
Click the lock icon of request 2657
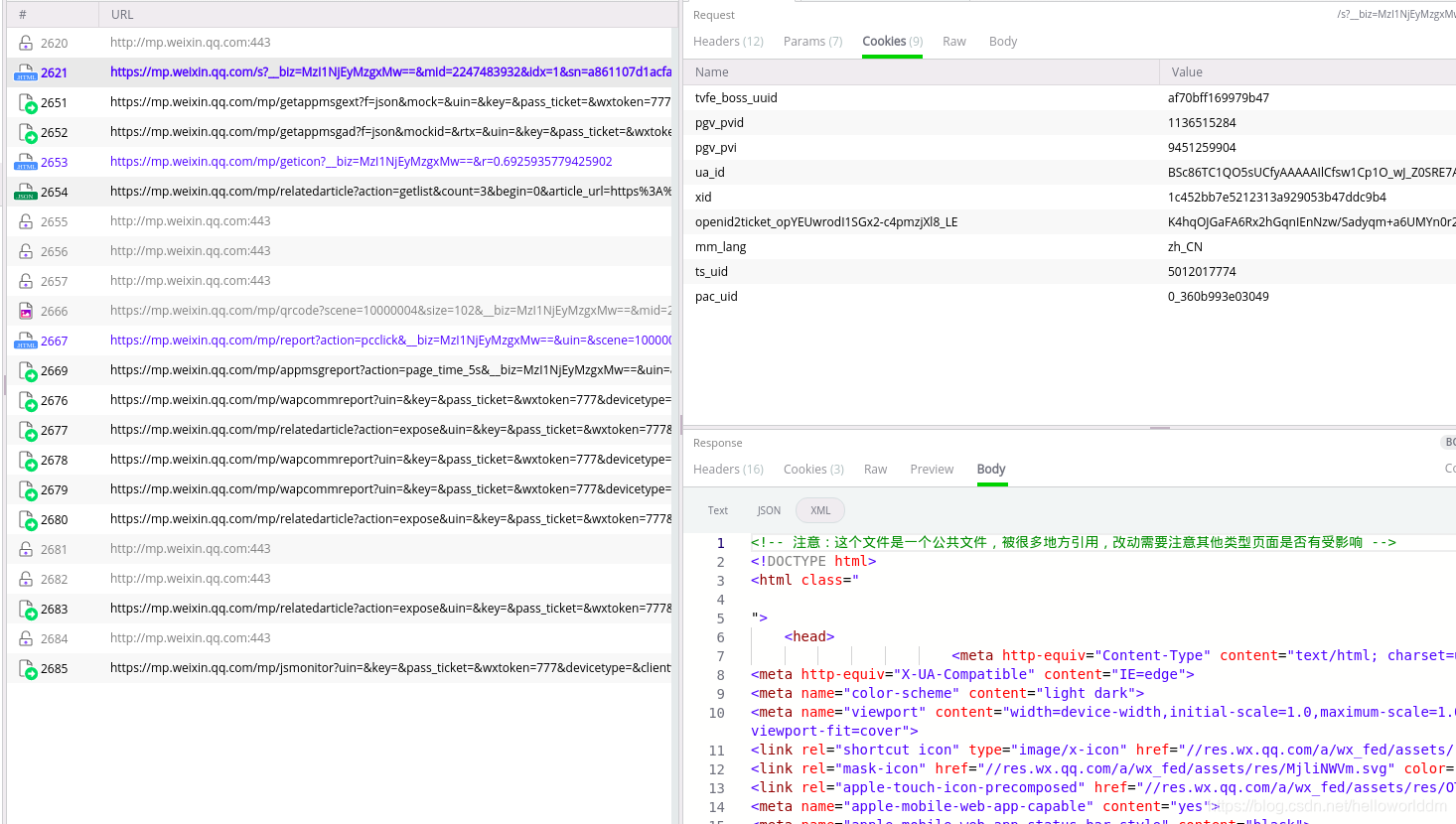[26, 281]
